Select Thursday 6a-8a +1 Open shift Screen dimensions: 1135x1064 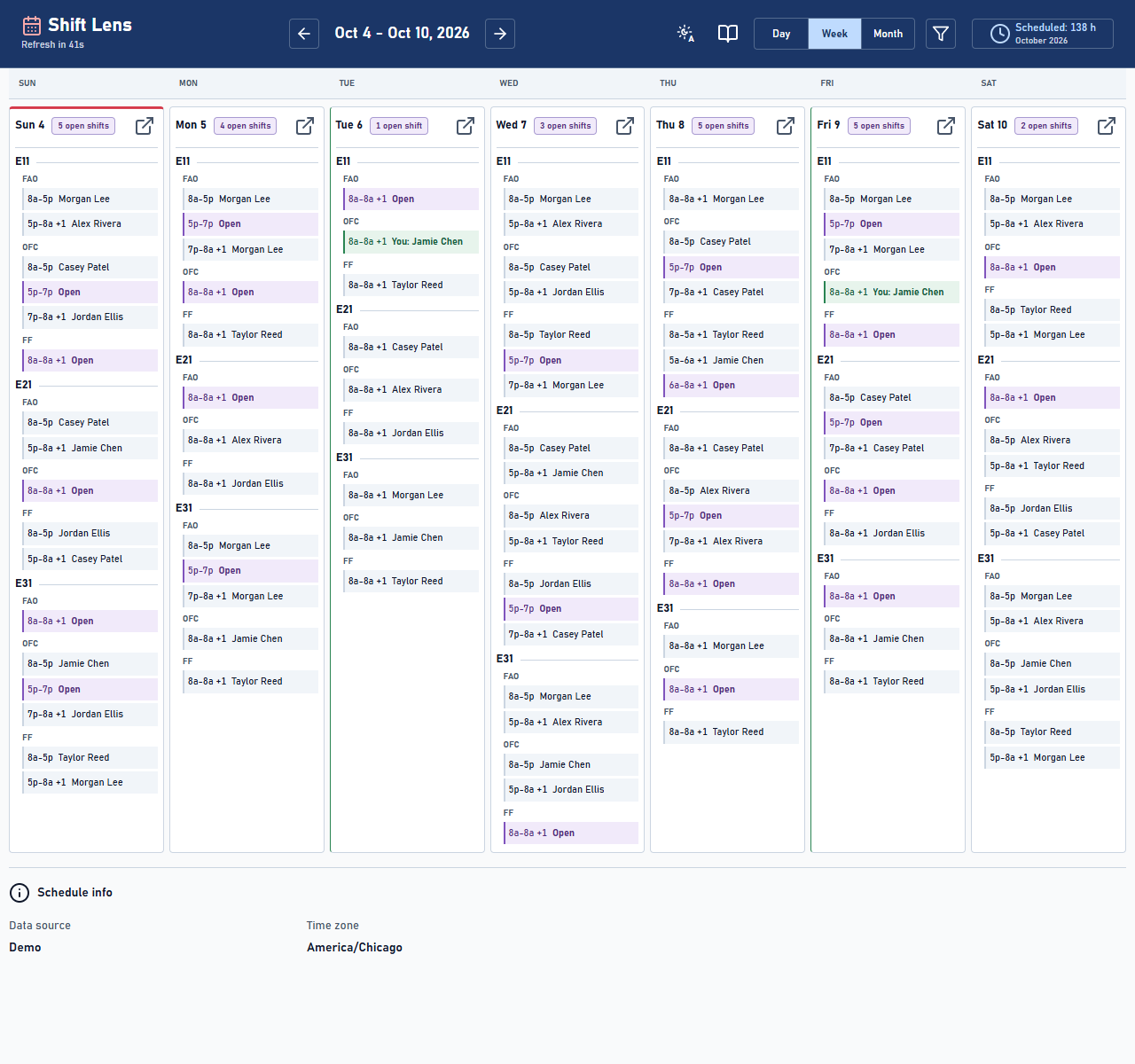731,386
